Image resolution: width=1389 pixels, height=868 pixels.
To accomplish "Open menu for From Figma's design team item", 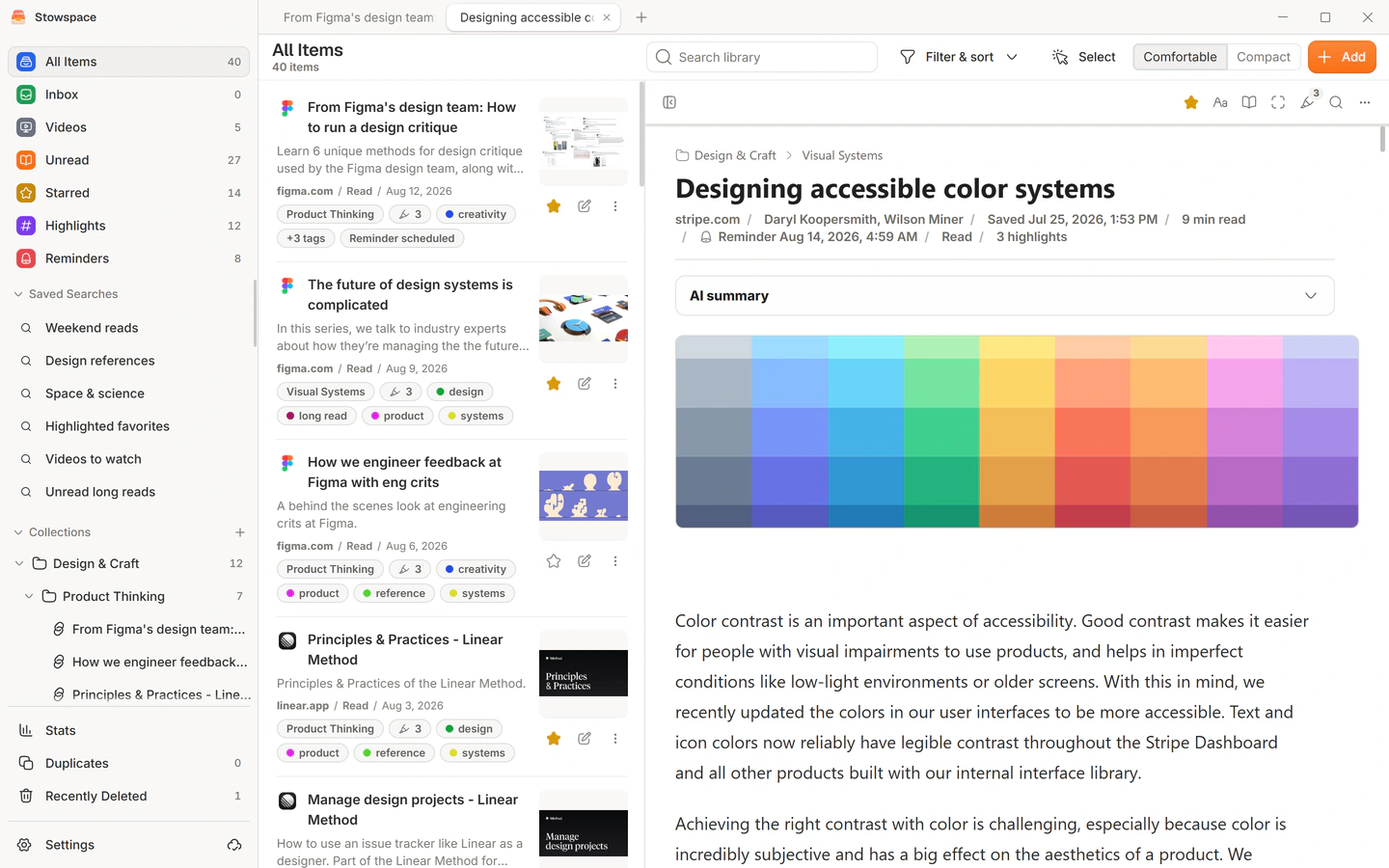I will tap(615, 206).
